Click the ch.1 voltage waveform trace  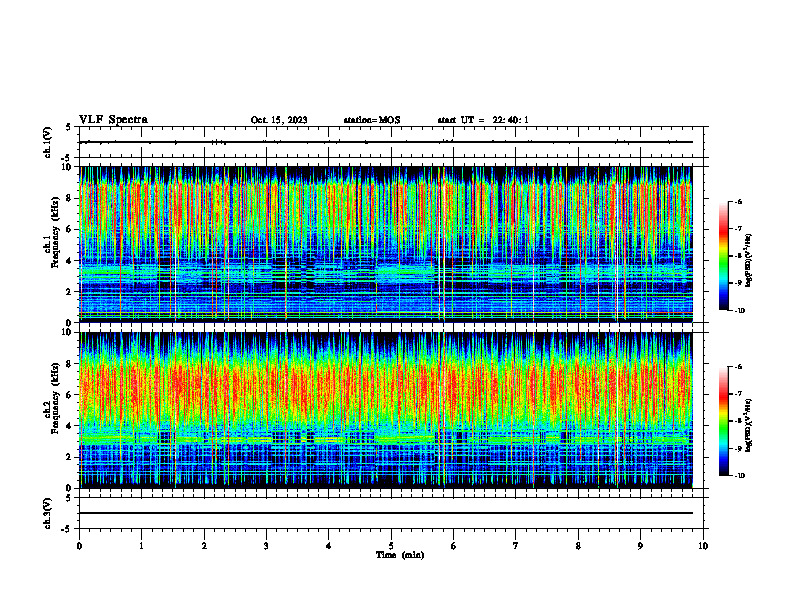(386, 142)
